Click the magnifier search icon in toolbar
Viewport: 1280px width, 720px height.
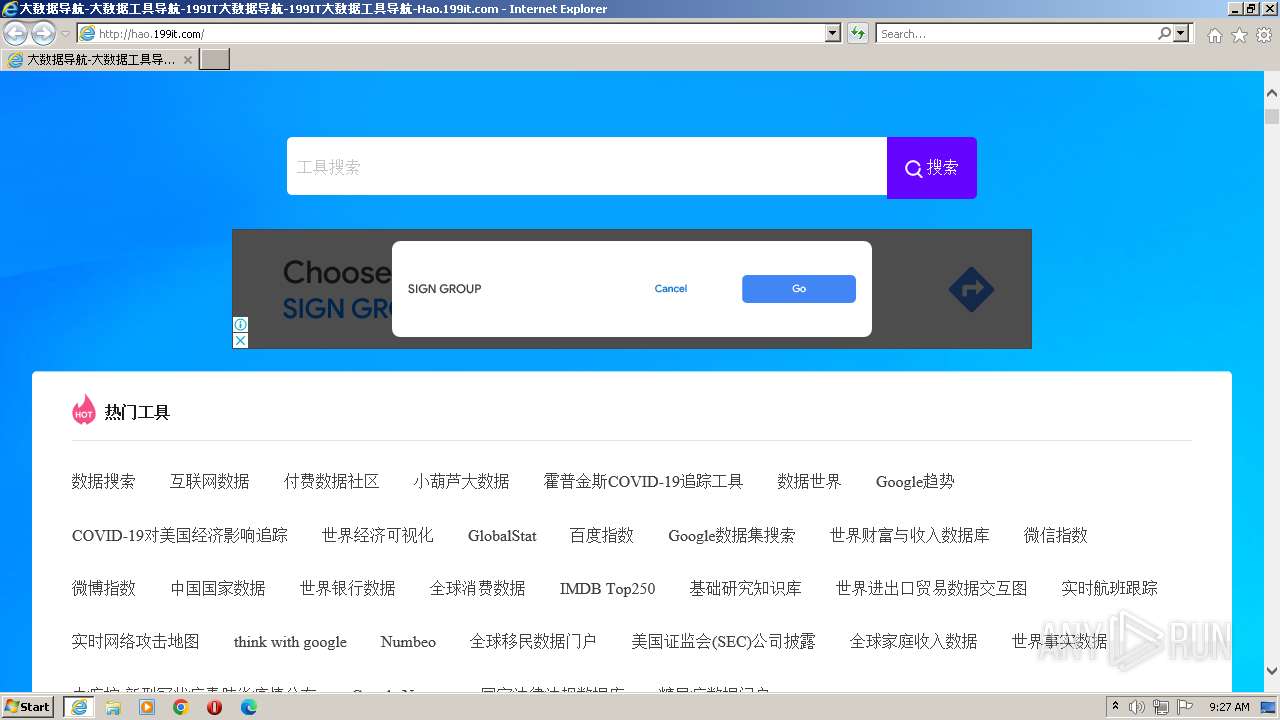click(1164, 34)
